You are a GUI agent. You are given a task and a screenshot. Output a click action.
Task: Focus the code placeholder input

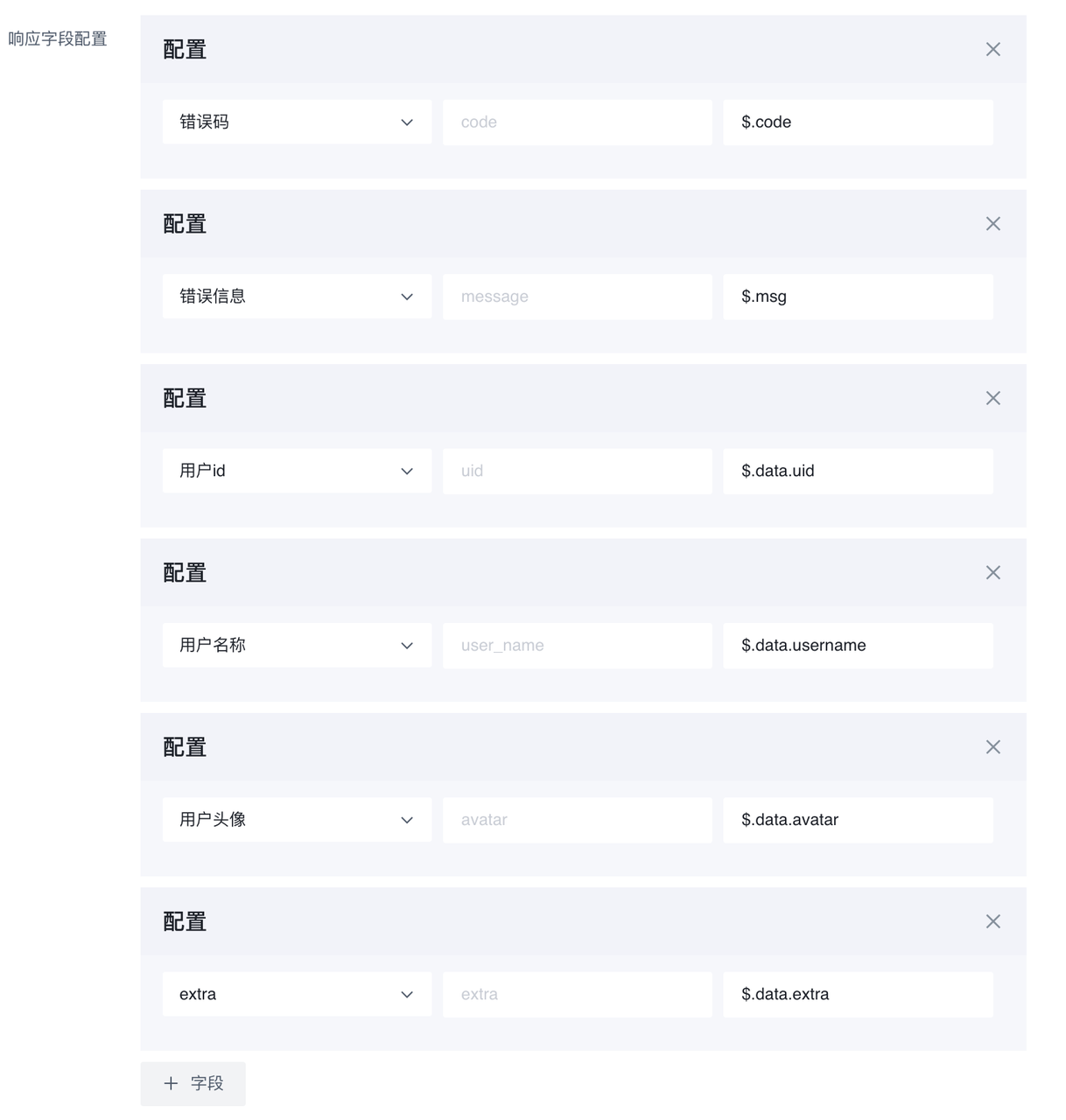577,122
